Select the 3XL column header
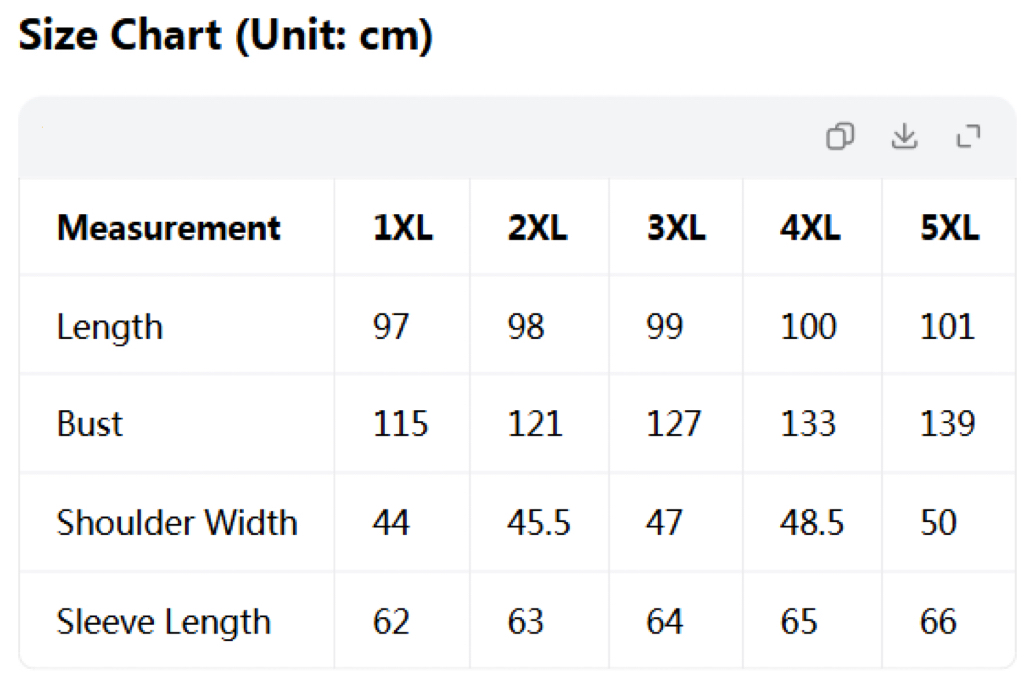Screen dimensions: 1024x696 click(x=676, y=228)
